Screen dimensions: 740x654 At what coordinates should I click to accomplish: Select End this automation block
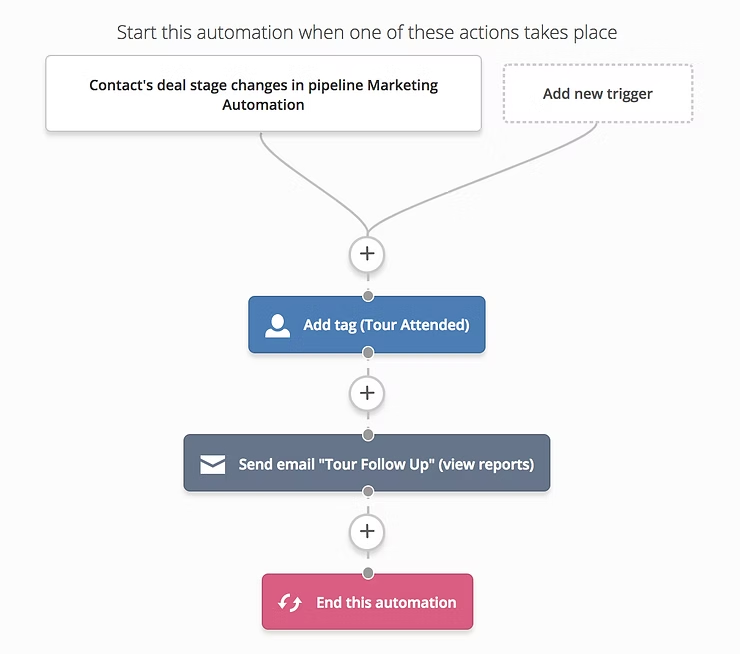pyautogui.click(x=367, y=602)
